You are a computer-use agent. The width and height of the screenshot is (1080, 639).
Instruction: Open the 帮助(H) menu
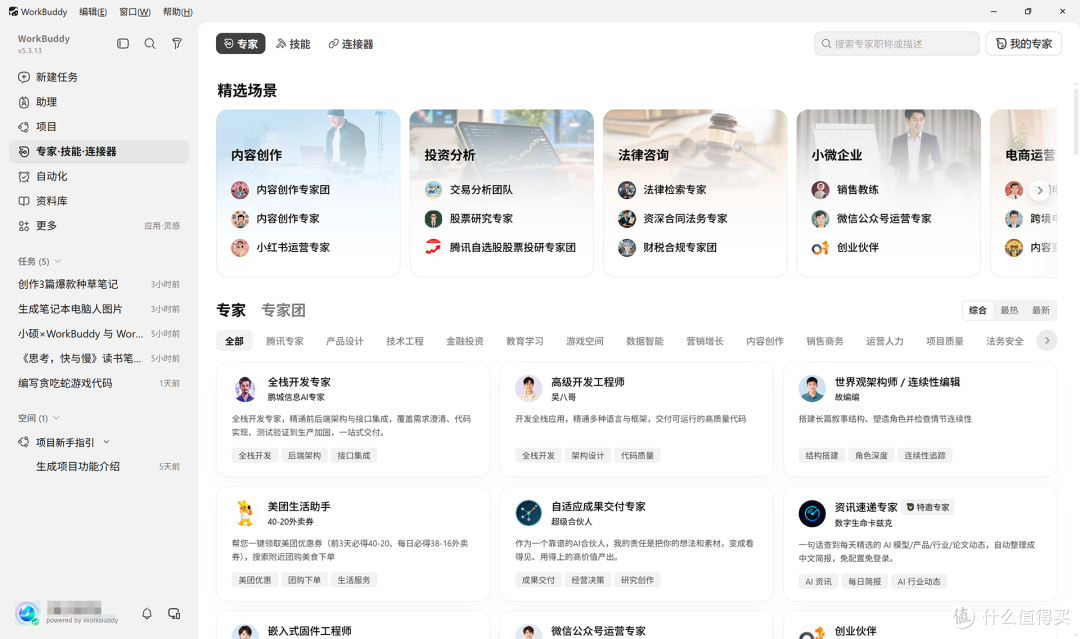178,12
